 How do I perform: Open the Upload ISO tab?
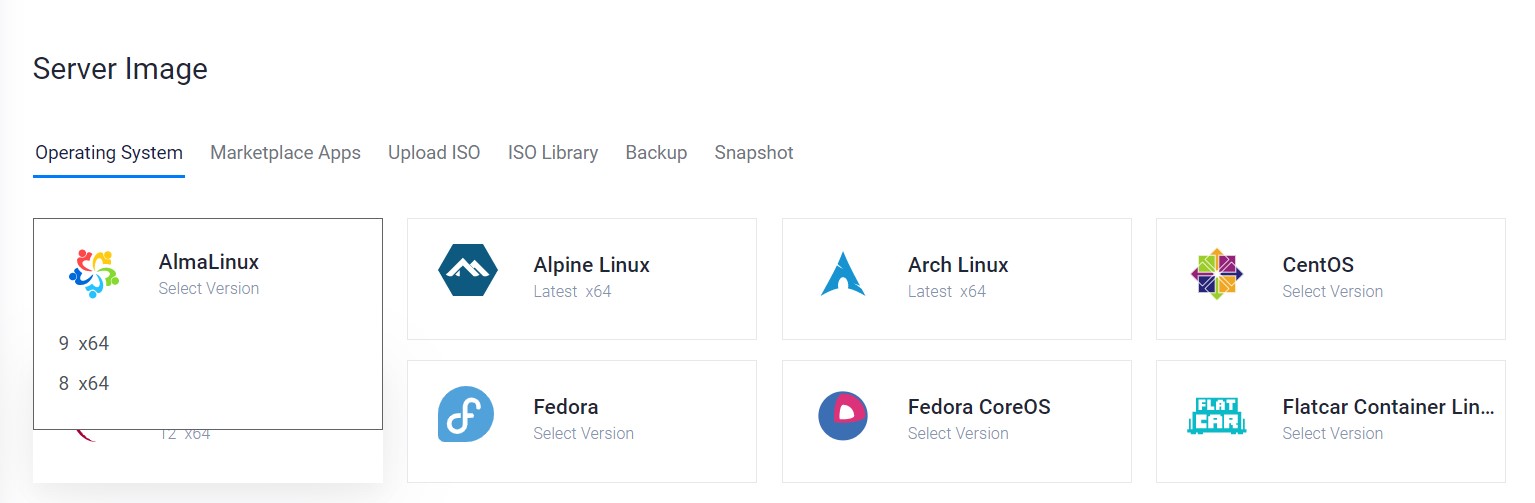point(434,153)
